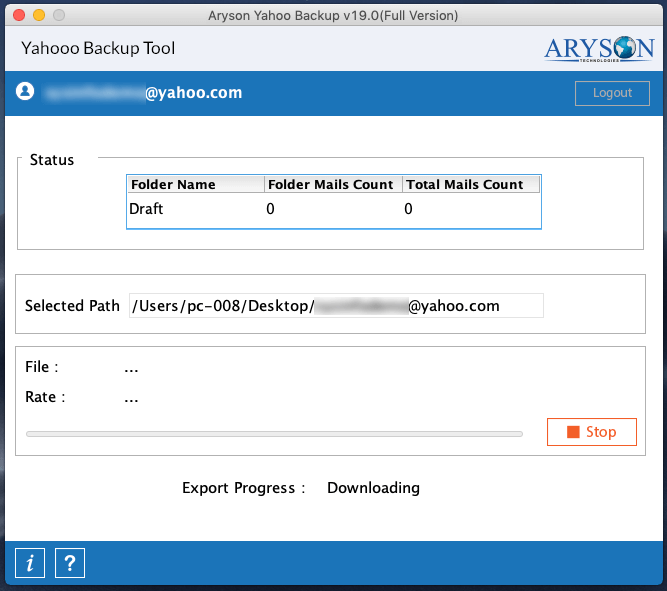Click the Draft row's Folder Mails Count value
This screenshot has width=667, height=591.
[271, 209]
